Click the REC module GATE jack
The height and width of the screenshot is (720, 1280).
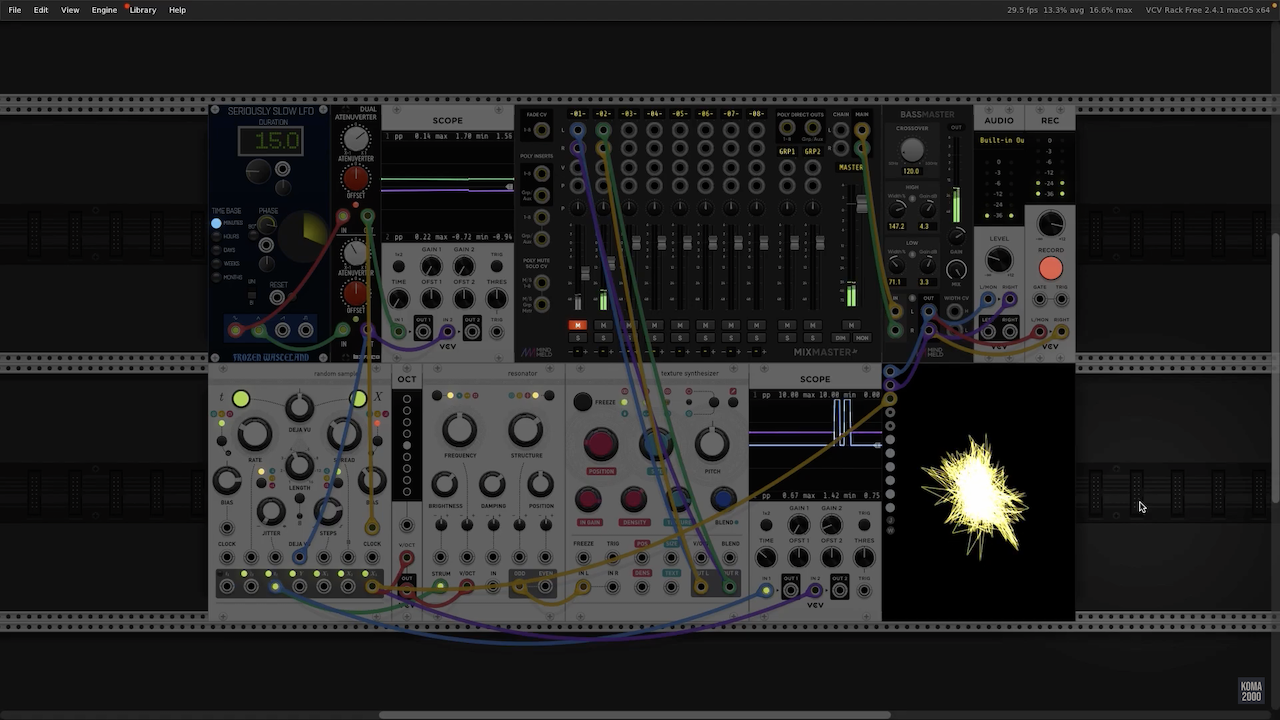point(1040,299)
